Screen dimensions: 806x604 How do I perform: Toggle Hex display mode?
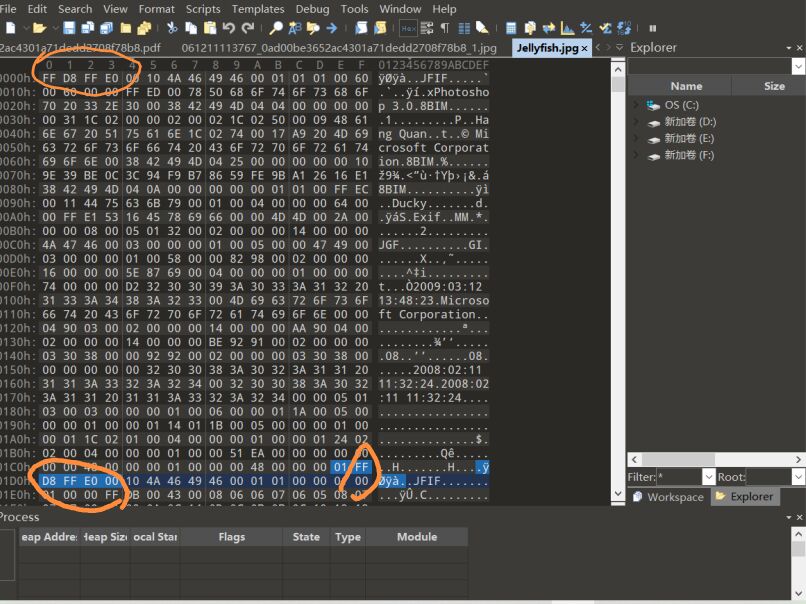(x=408, y=28)
